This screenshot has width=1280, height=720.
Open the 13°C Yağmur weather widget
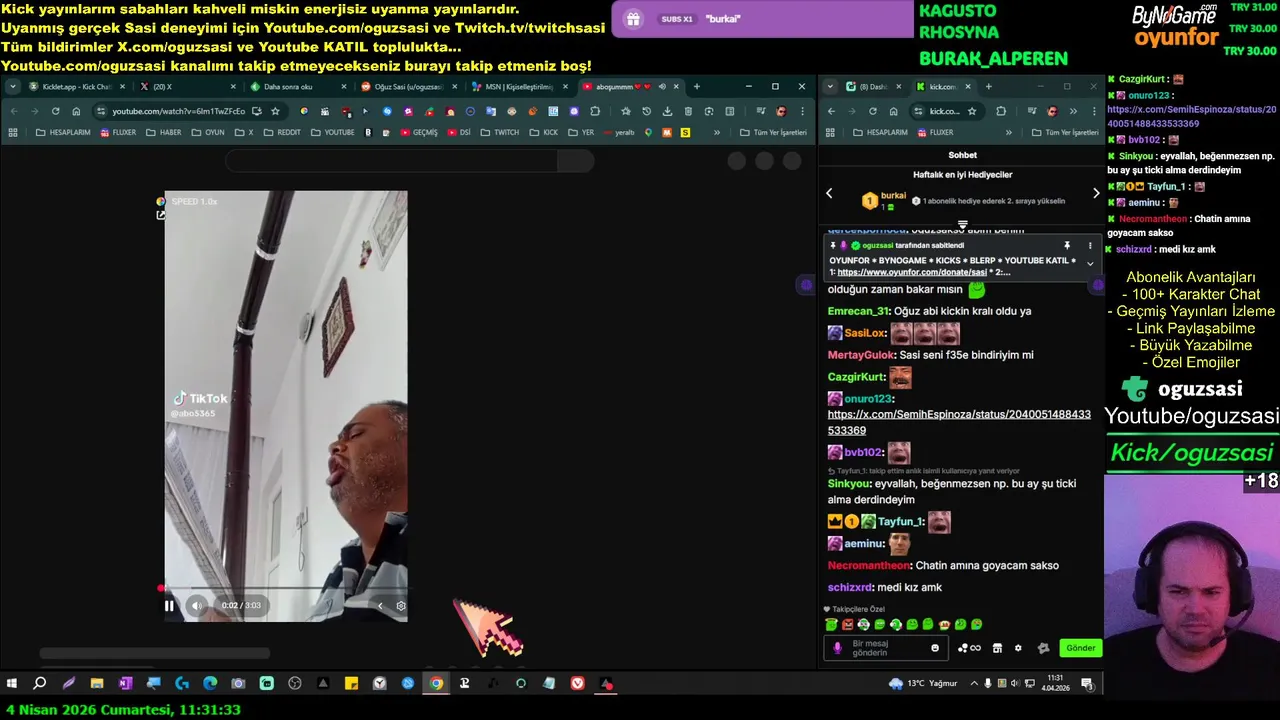click(923, 684)
